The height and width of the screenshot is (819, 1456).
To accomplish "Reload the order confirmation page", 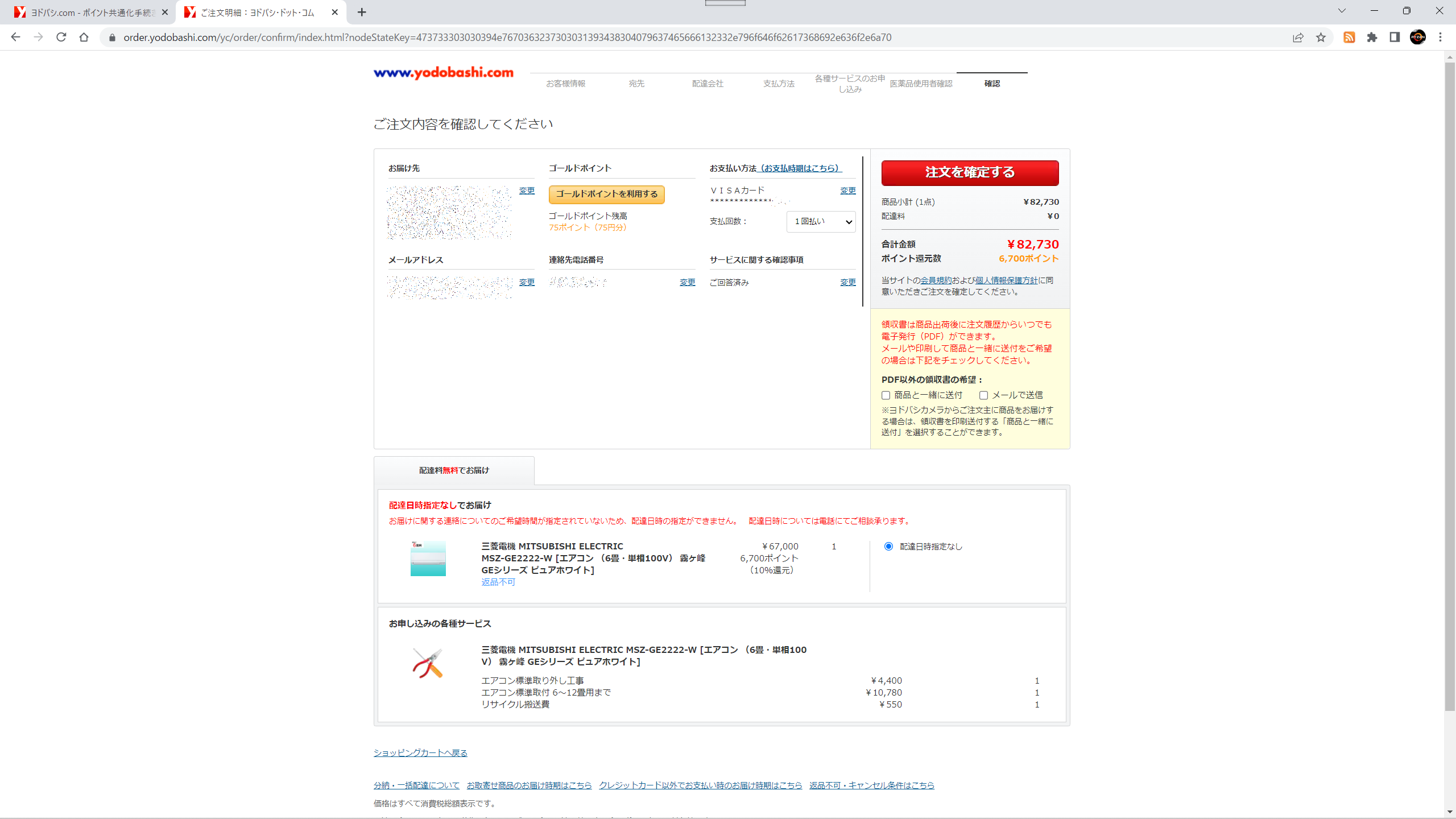I will [61, 38].
